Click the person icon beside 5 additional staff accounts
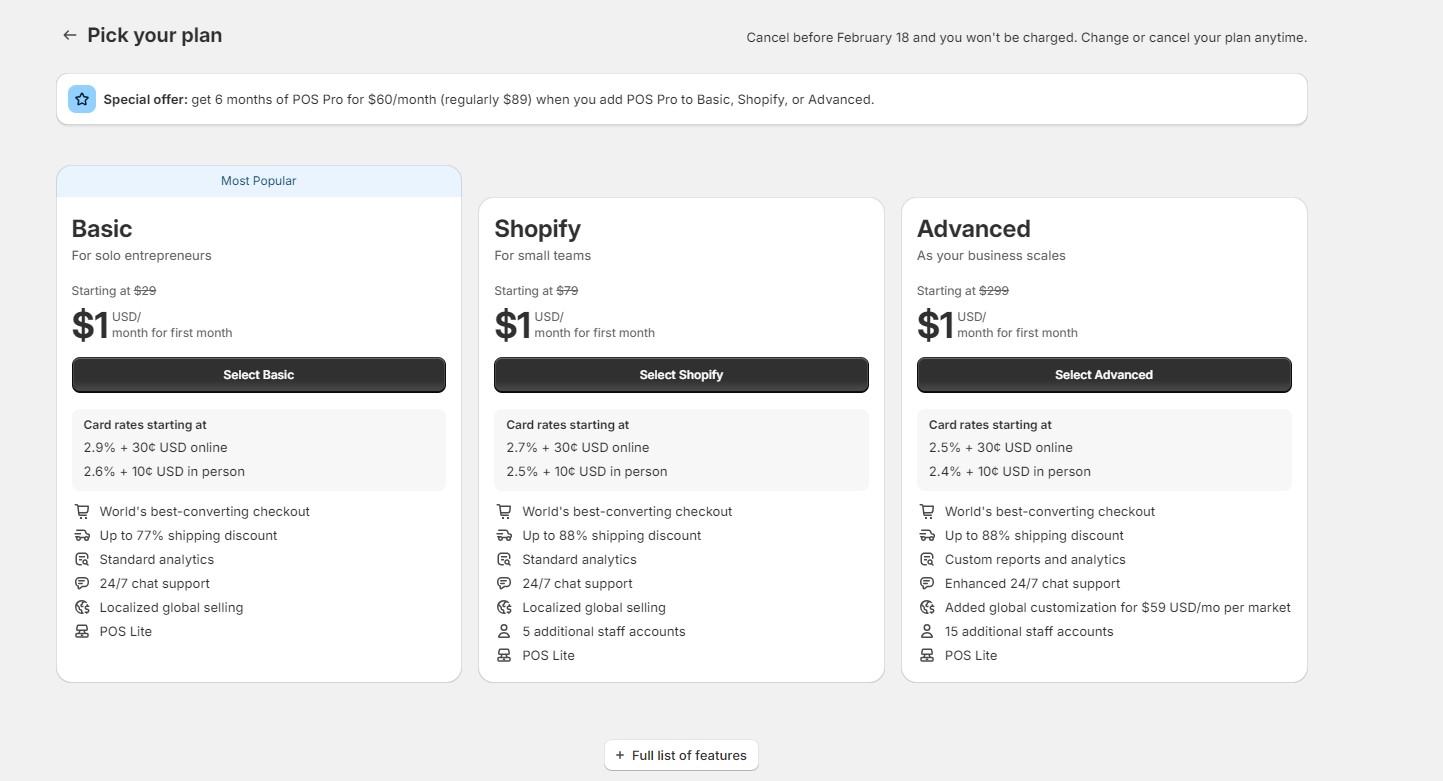The height and width of the screenshot is (781, 1443). click(504, 631)
